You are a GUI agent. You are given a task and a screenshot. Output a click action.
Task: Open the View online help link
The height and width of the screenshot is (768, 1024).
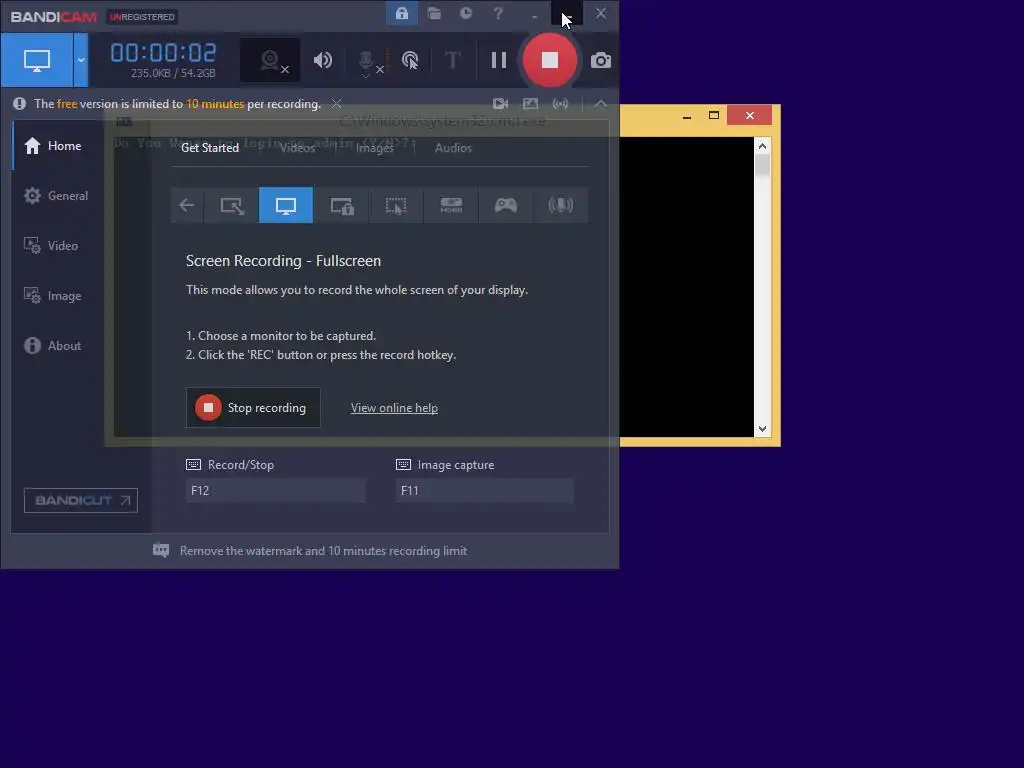pos(394,408)
